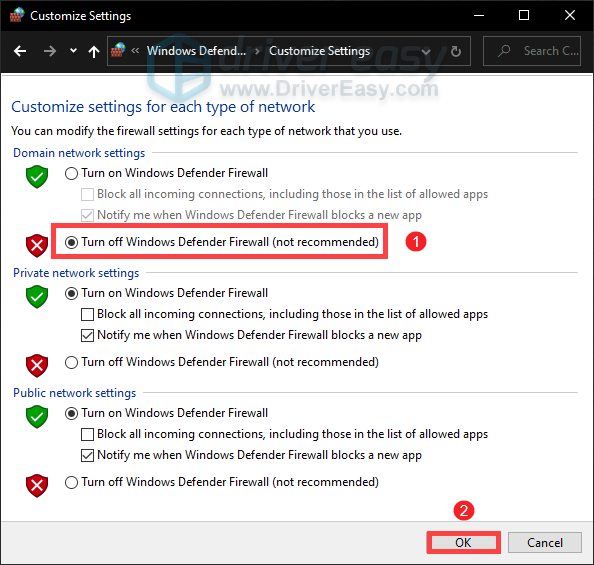Refresh the Customize Settings page

456,51
